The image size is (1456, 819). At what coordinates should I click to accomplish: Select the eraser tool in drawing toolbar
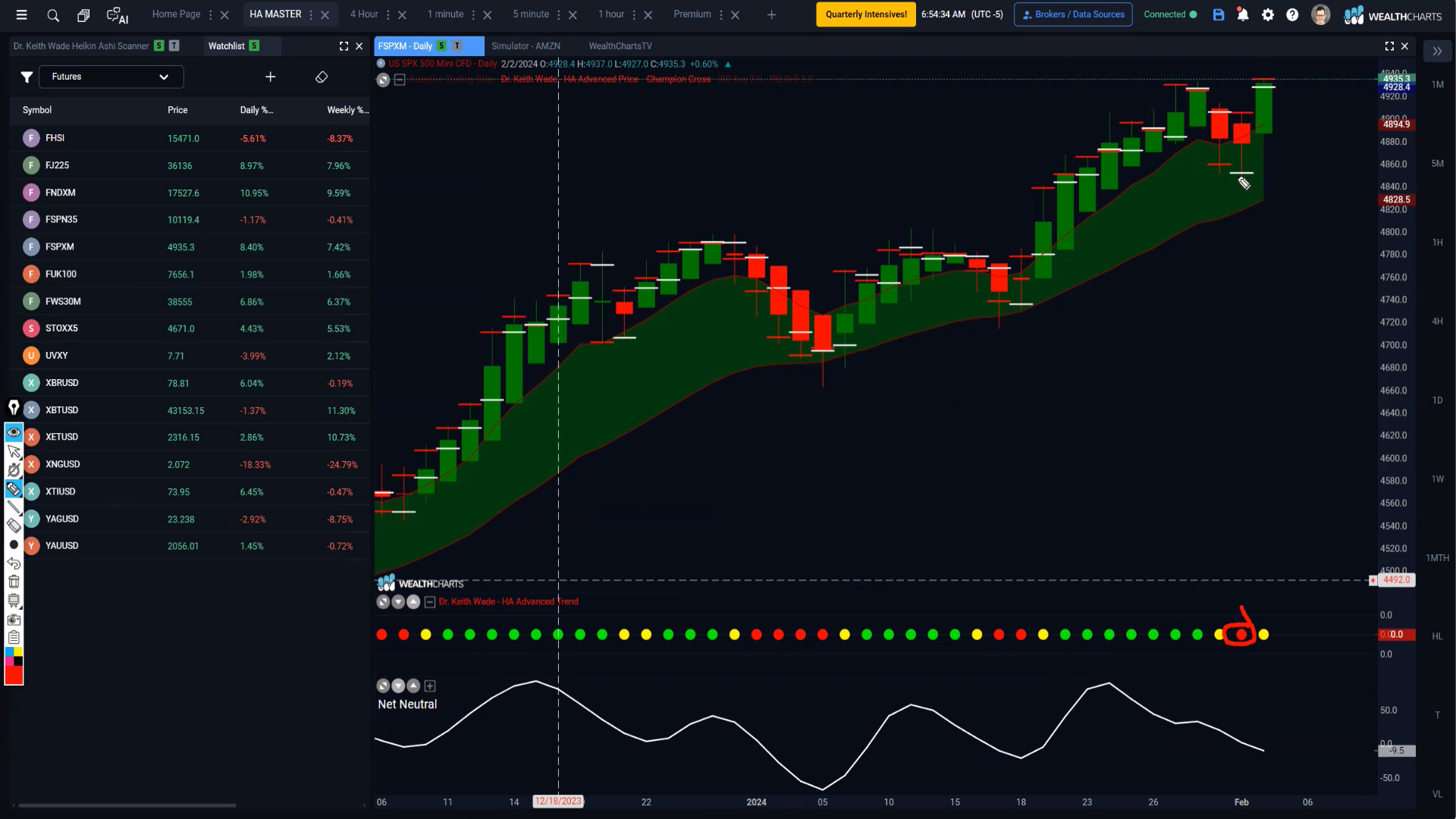[14, 526]
